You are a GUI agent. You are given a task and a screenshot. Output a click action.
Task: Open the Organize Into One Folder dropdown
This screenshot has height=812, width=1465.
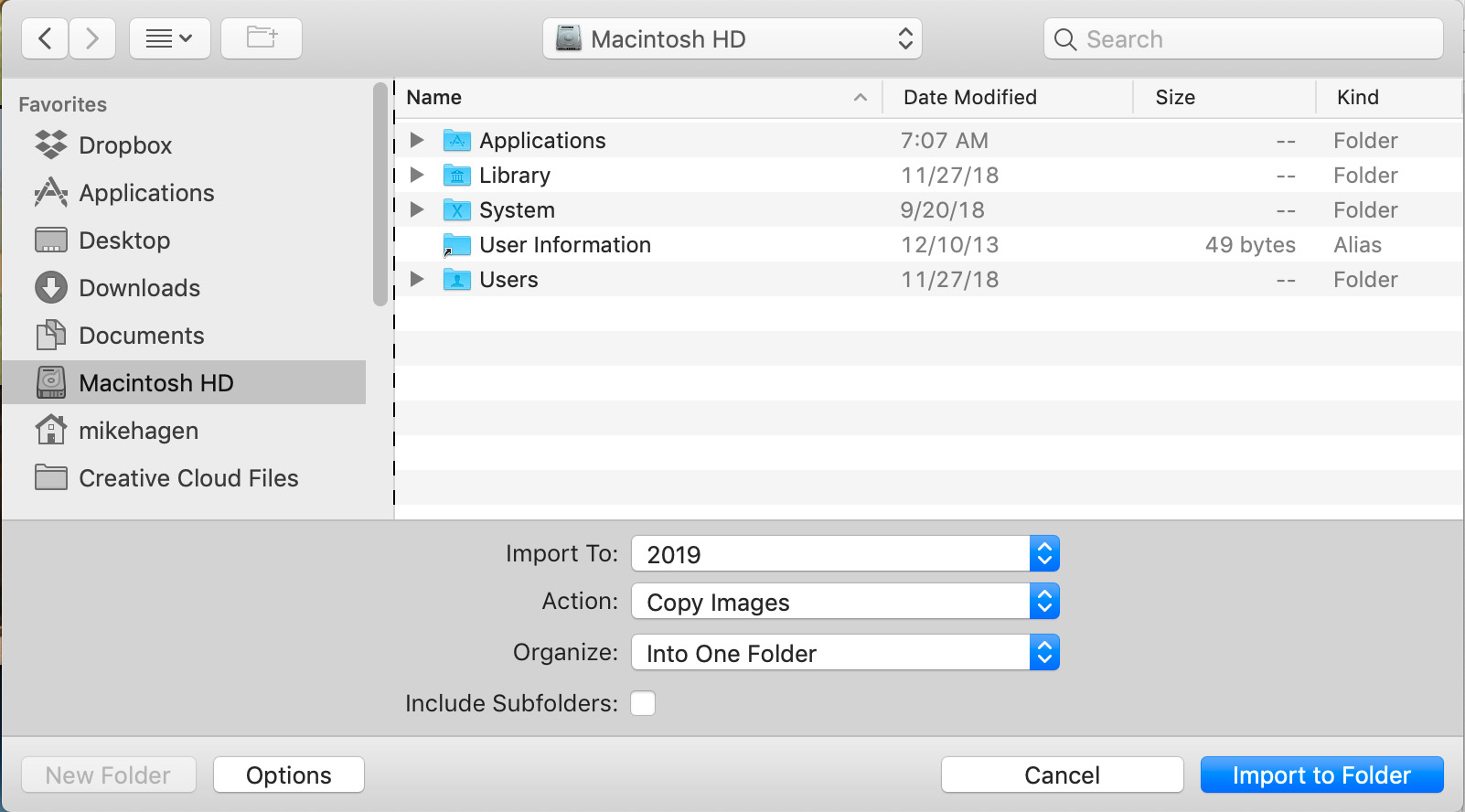[x=845, y=653]
